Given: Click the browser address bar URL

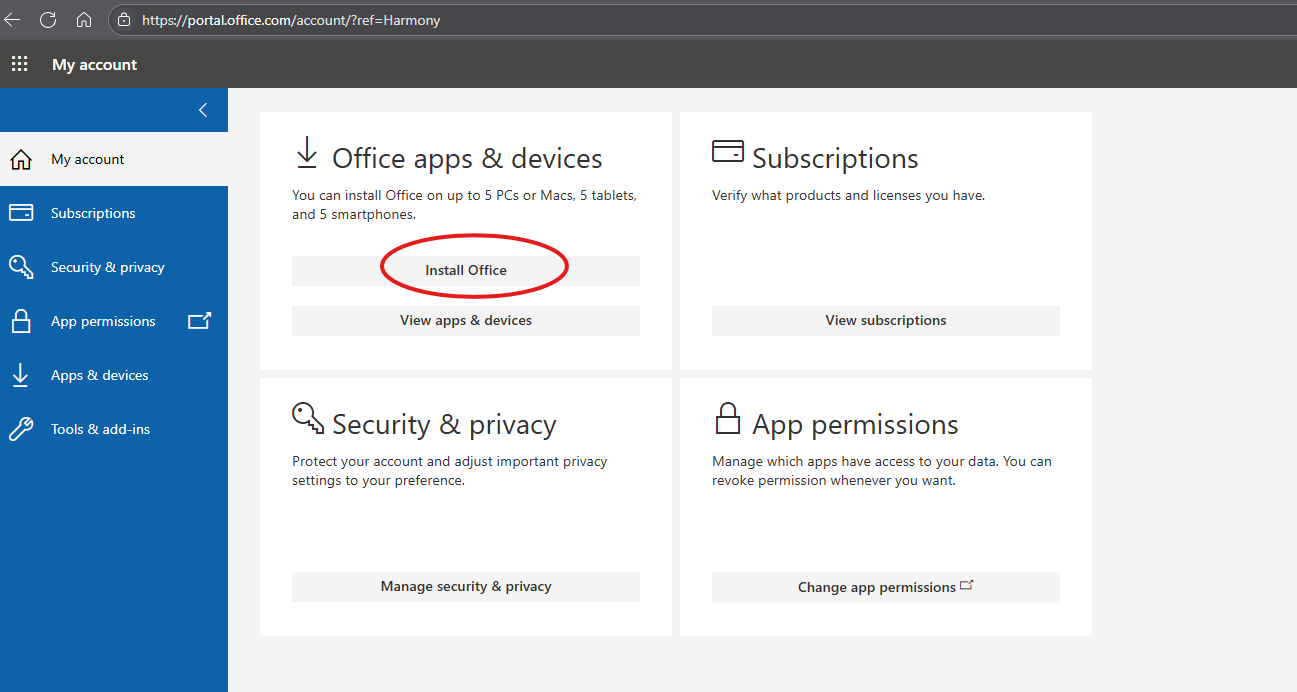Looking at the screenshot, I should point(290,20).
